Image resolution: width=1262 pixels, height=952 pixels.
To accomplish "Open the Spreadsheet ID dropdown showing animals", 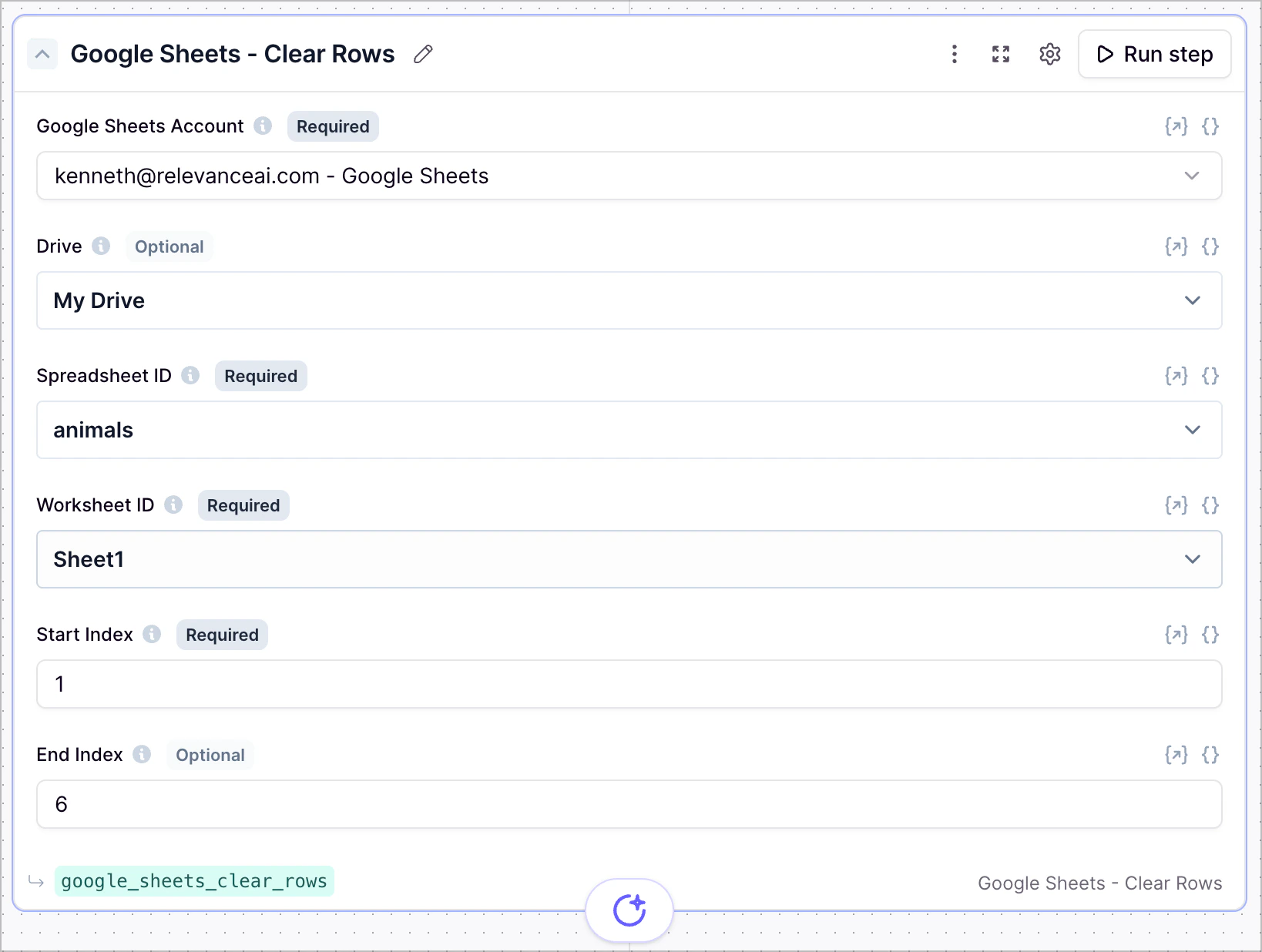I will (629, 430).
